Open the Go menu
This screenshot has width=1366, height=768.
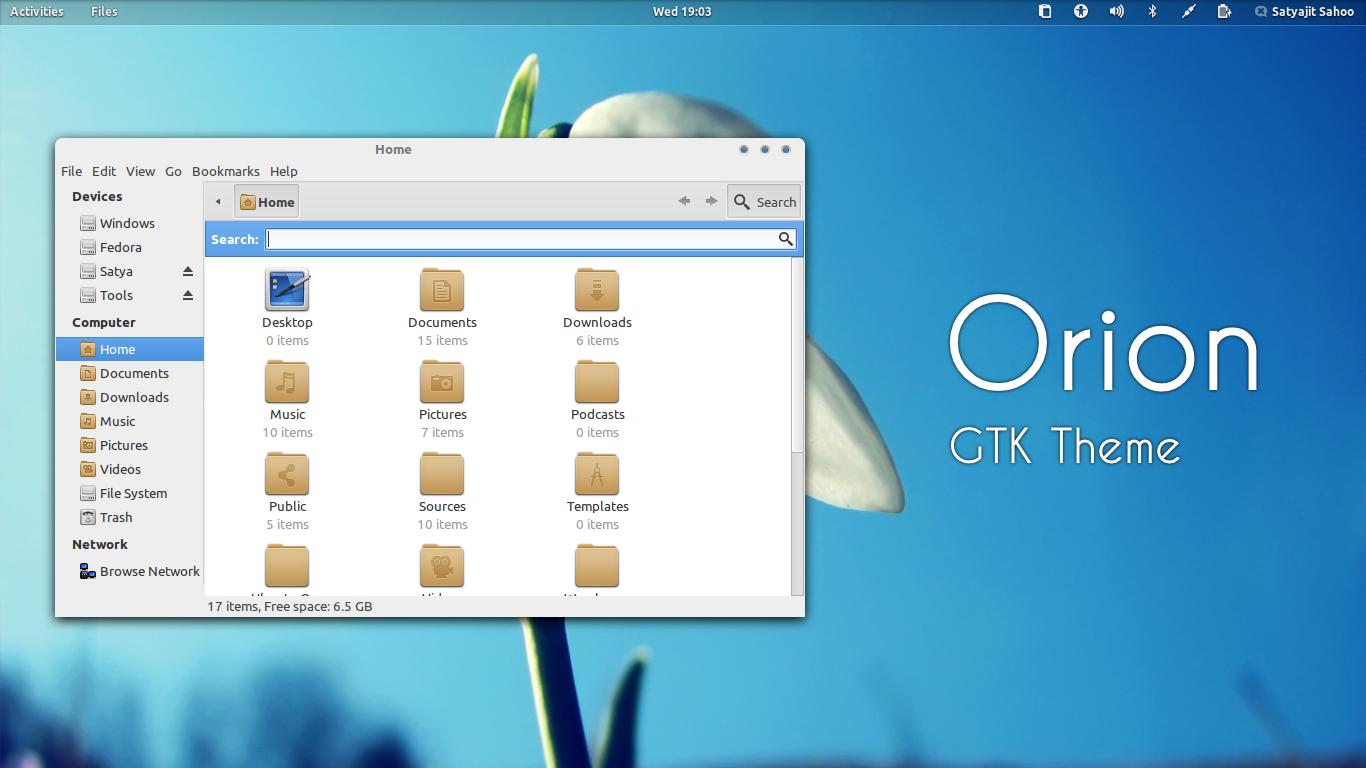coord(173,171)
